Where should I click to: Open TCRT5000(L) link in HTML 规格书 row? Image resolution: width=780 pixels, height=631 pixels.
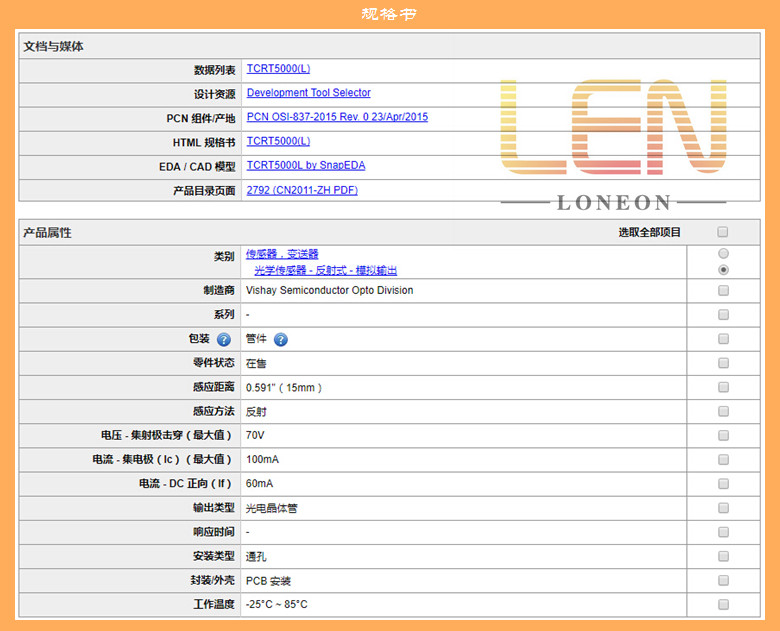tap(279, 141)
